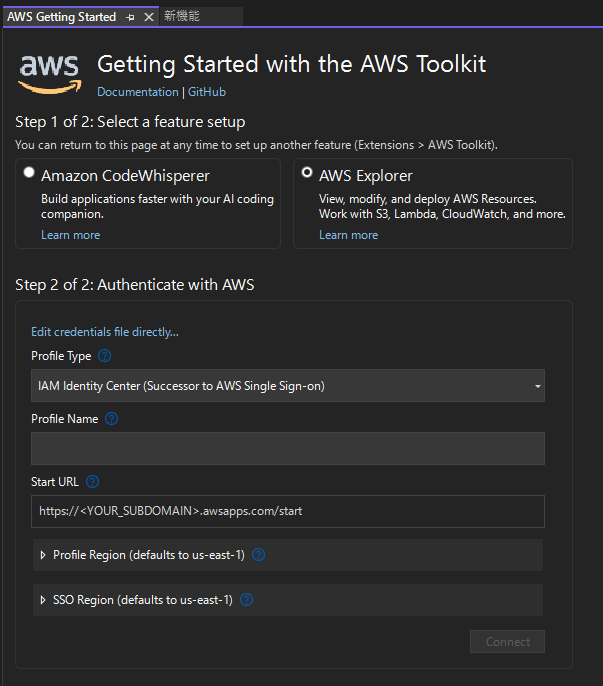The height and width of the screenshot is (686, 603).
Task: Click the Profile Name input field
Action: pyautogui.click(x=287, y=449)
